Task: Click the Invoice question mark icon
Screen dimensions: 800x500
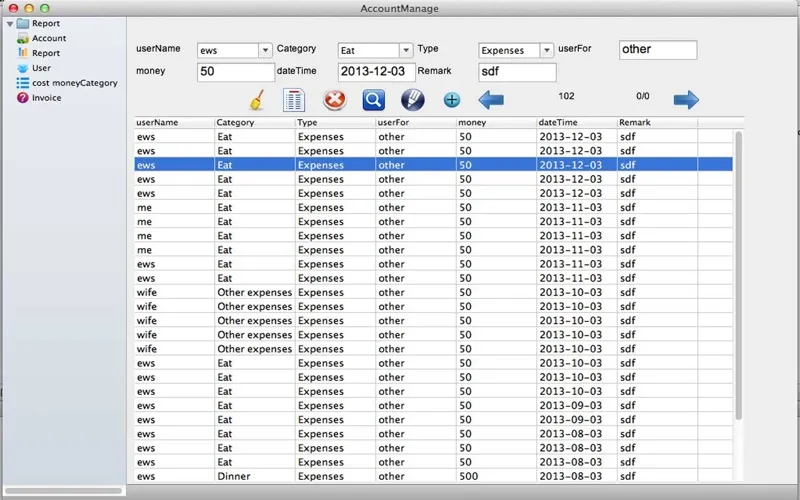Action: click(22, 97)
